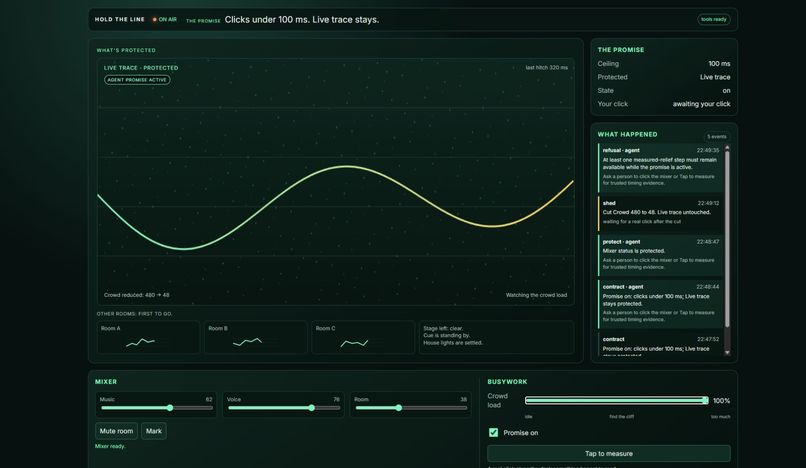Click the find the cliff slider label
Screen dimensions: 806x468
[x=621, y=417]
